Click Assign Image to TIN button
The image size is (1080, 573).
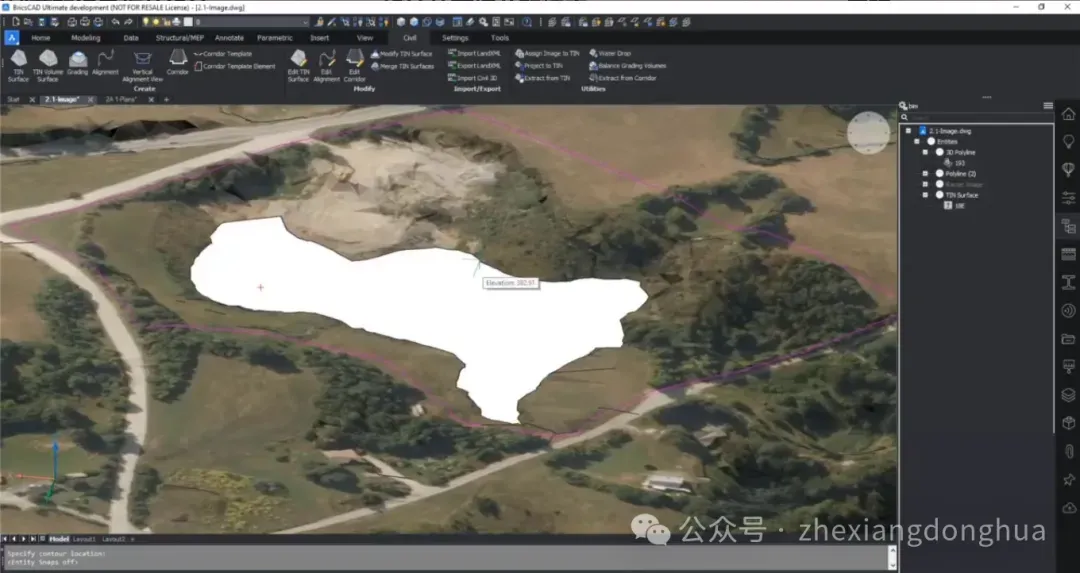pos(548,53)
